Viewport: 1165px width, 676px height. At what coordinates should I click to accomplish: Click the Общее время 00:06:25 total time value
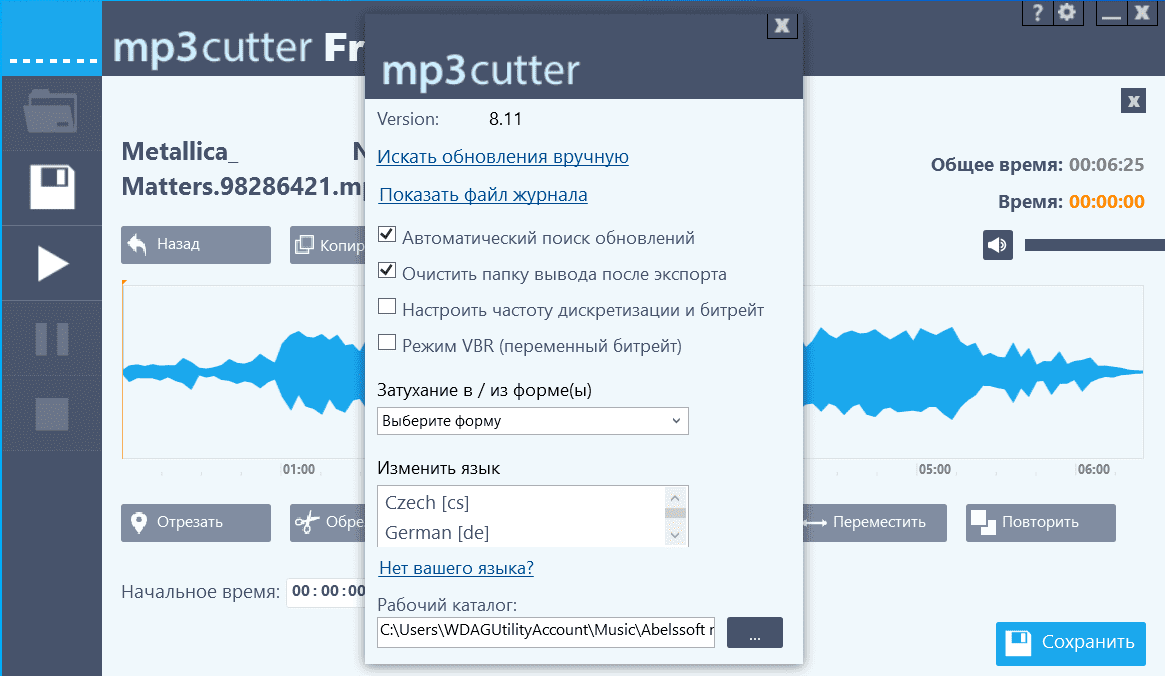[x=1106, y=165]
